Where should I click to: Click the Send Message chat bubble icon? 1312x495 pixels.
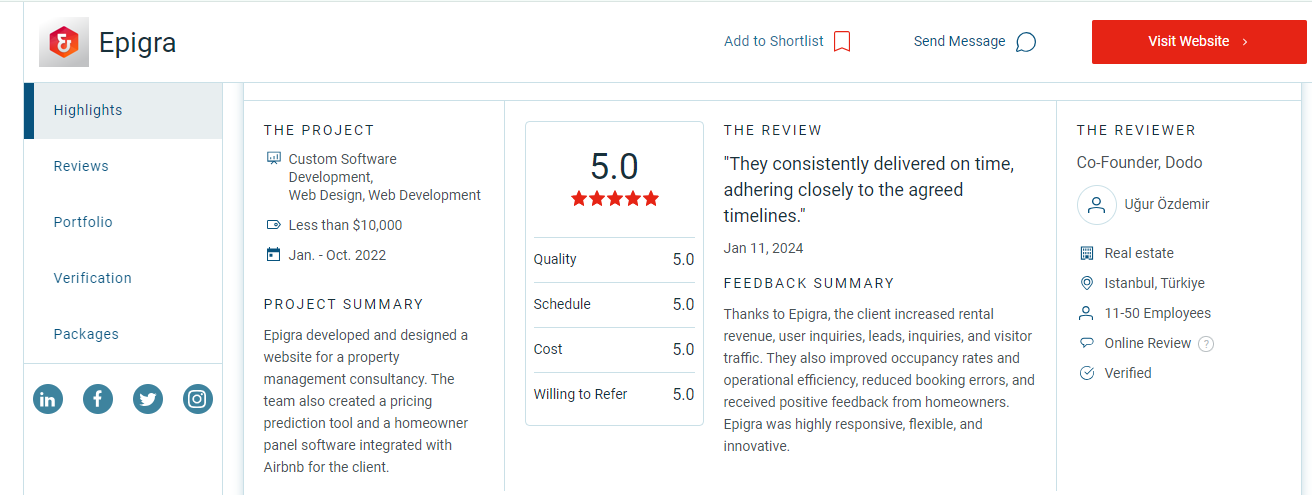tap(1026, 42)
